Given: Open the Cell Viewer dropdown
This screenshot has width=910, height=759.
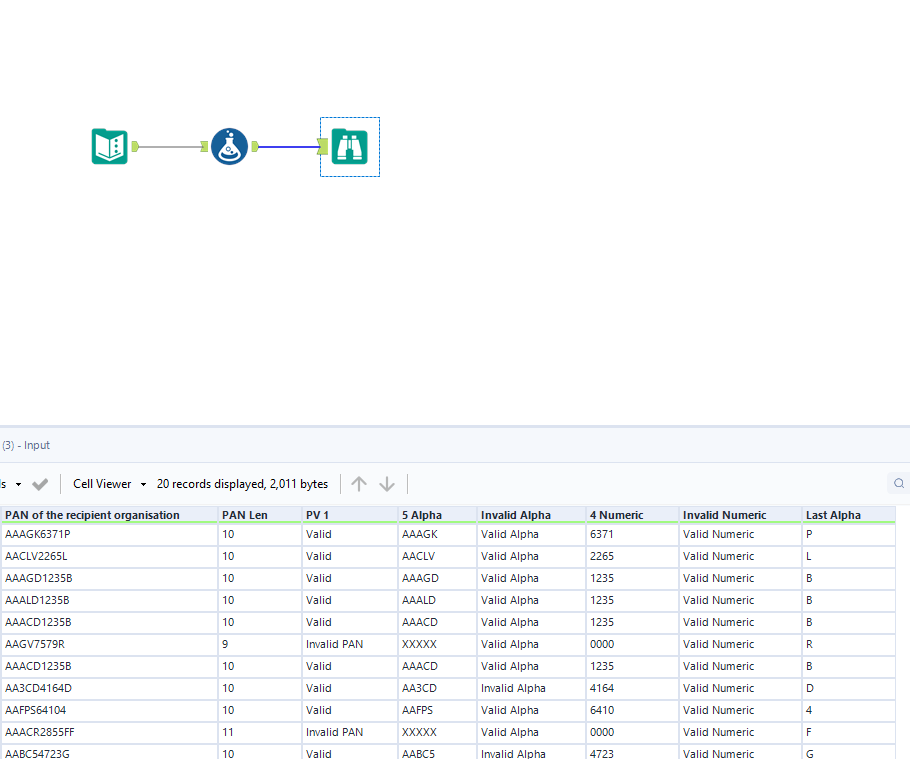Looking at the screenshot, I should (x=110, y=484).
